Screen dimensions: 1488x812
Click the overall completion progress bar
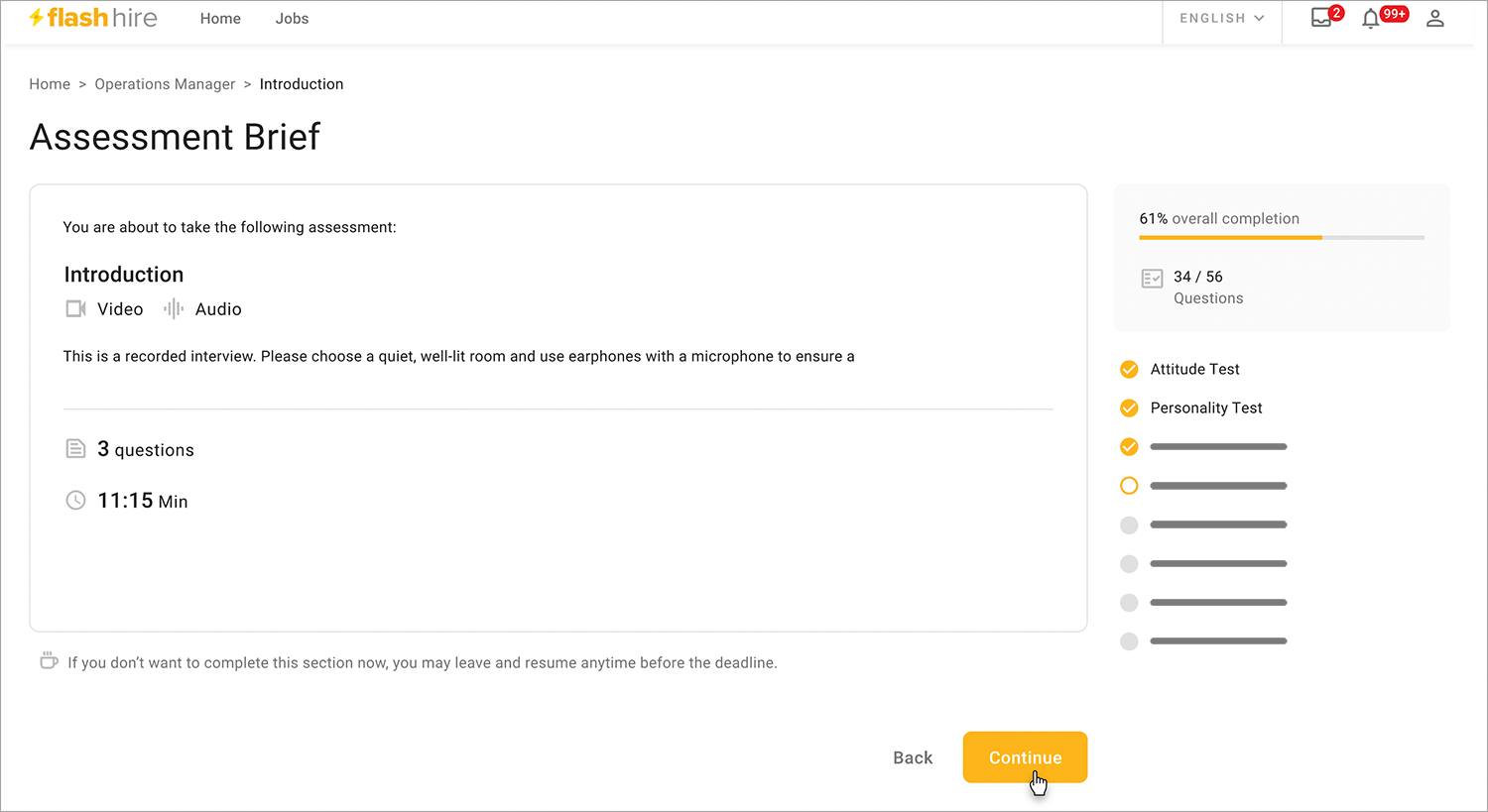pos(1281,238)
